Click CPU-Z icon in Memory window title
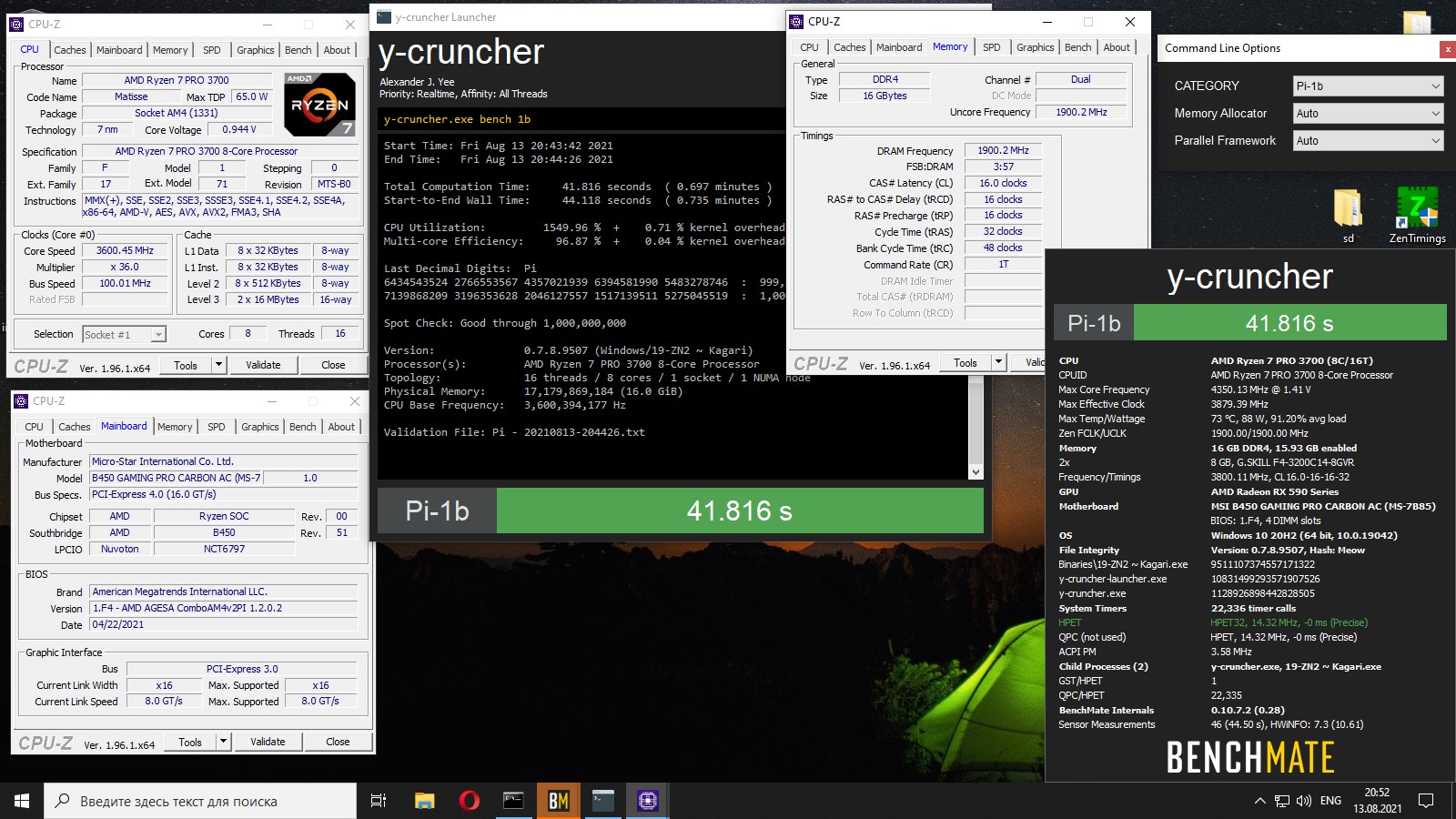This screenshot has width=1456, height=819. (796, 21)
